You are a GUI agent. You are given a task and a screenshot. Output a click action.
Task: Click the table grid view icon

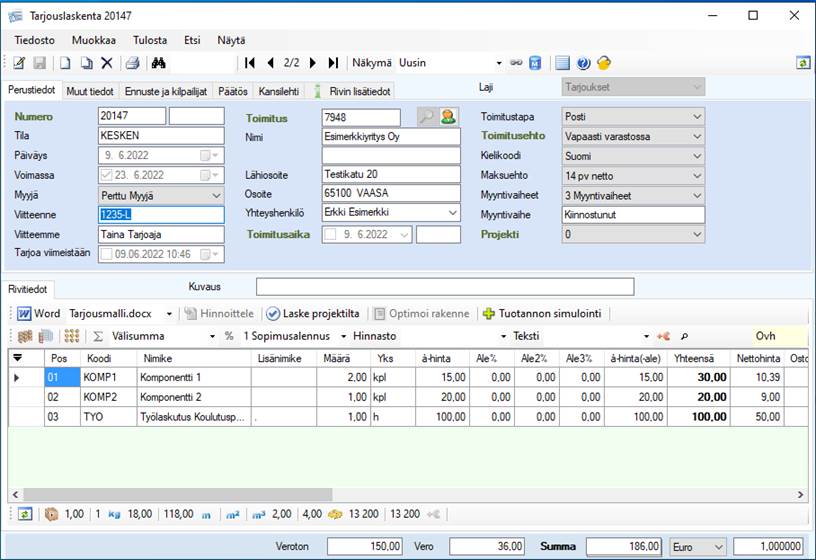[563, 63]
